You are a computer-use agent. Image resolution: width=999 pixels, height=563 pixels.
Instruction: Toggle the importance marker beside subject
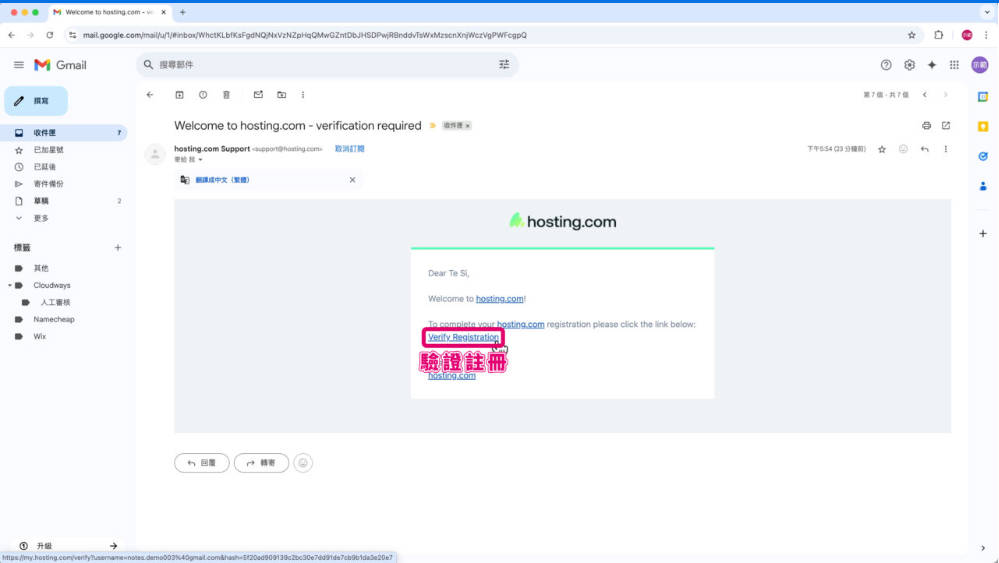[x=433, y=125]
